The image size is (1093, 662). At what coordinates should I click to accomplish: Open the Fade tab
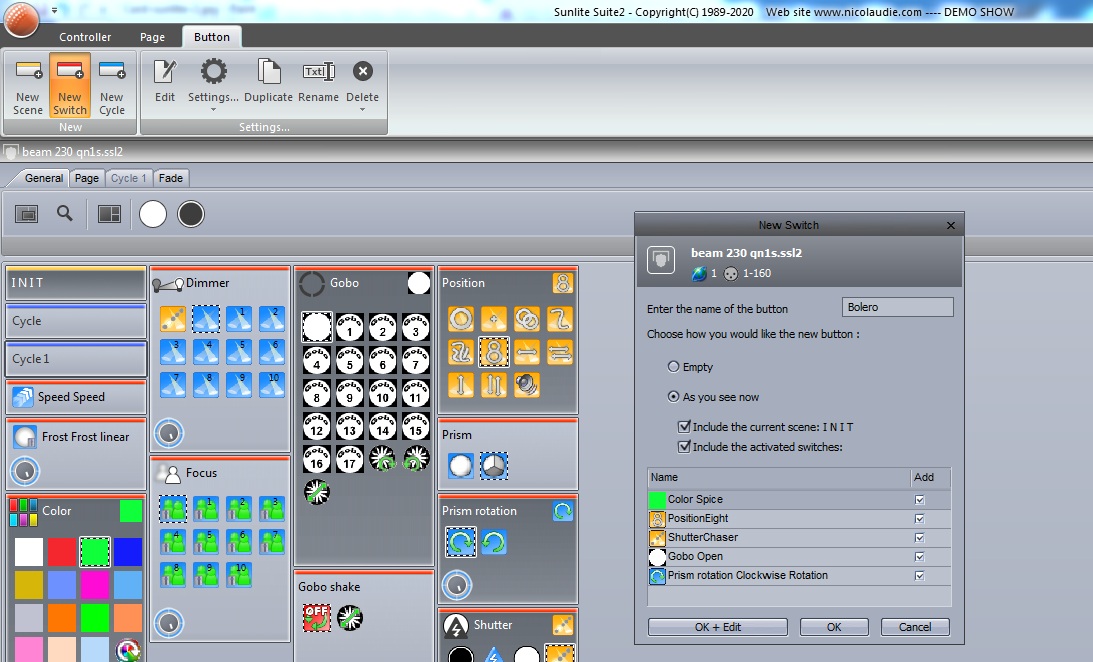171,178
